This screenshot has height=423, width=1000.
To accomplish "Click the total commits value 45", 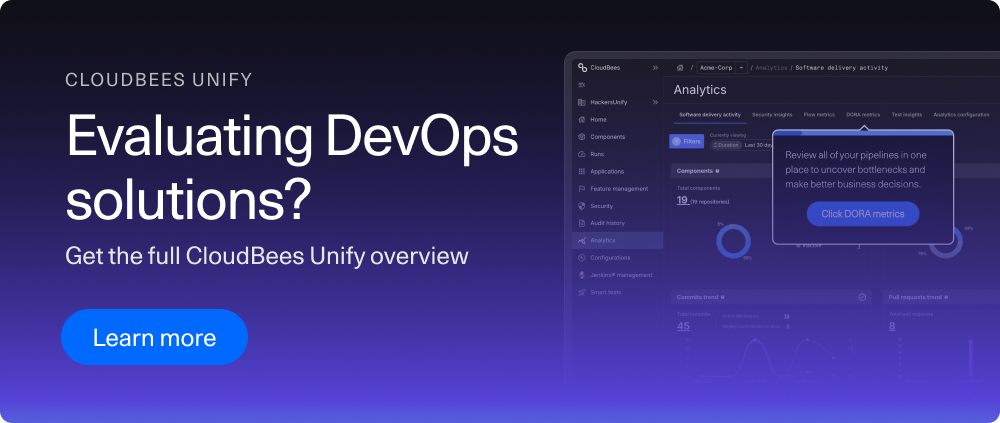I will (683, 326).
